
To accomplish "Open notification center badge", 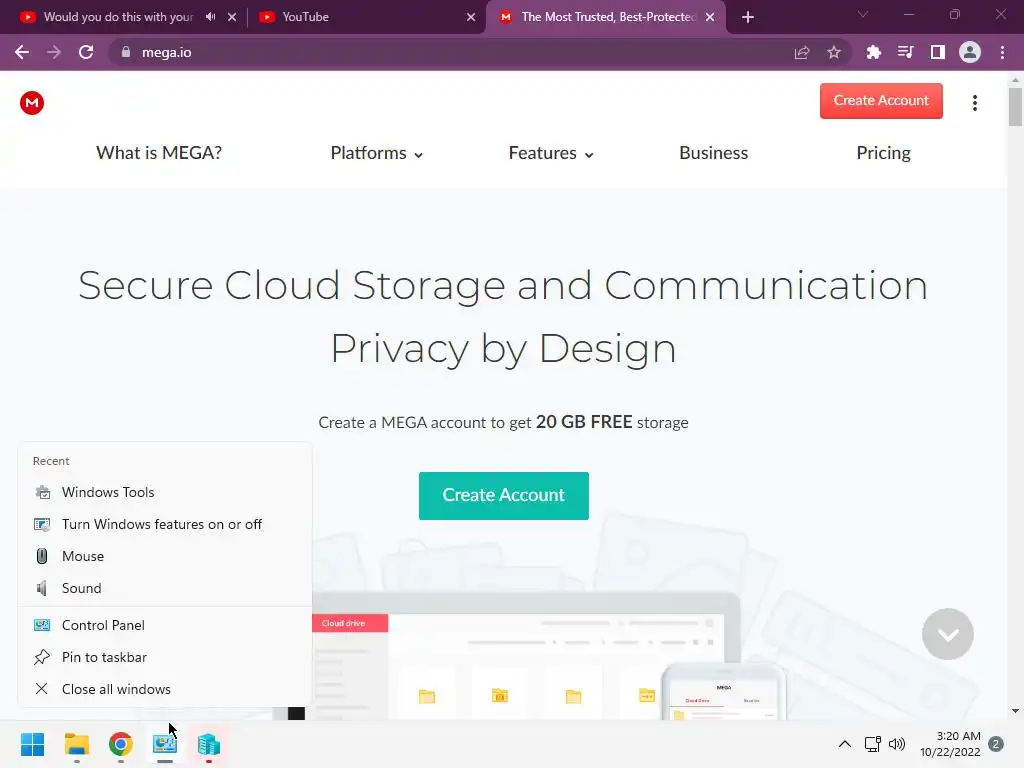I will (x=996, y=744).
